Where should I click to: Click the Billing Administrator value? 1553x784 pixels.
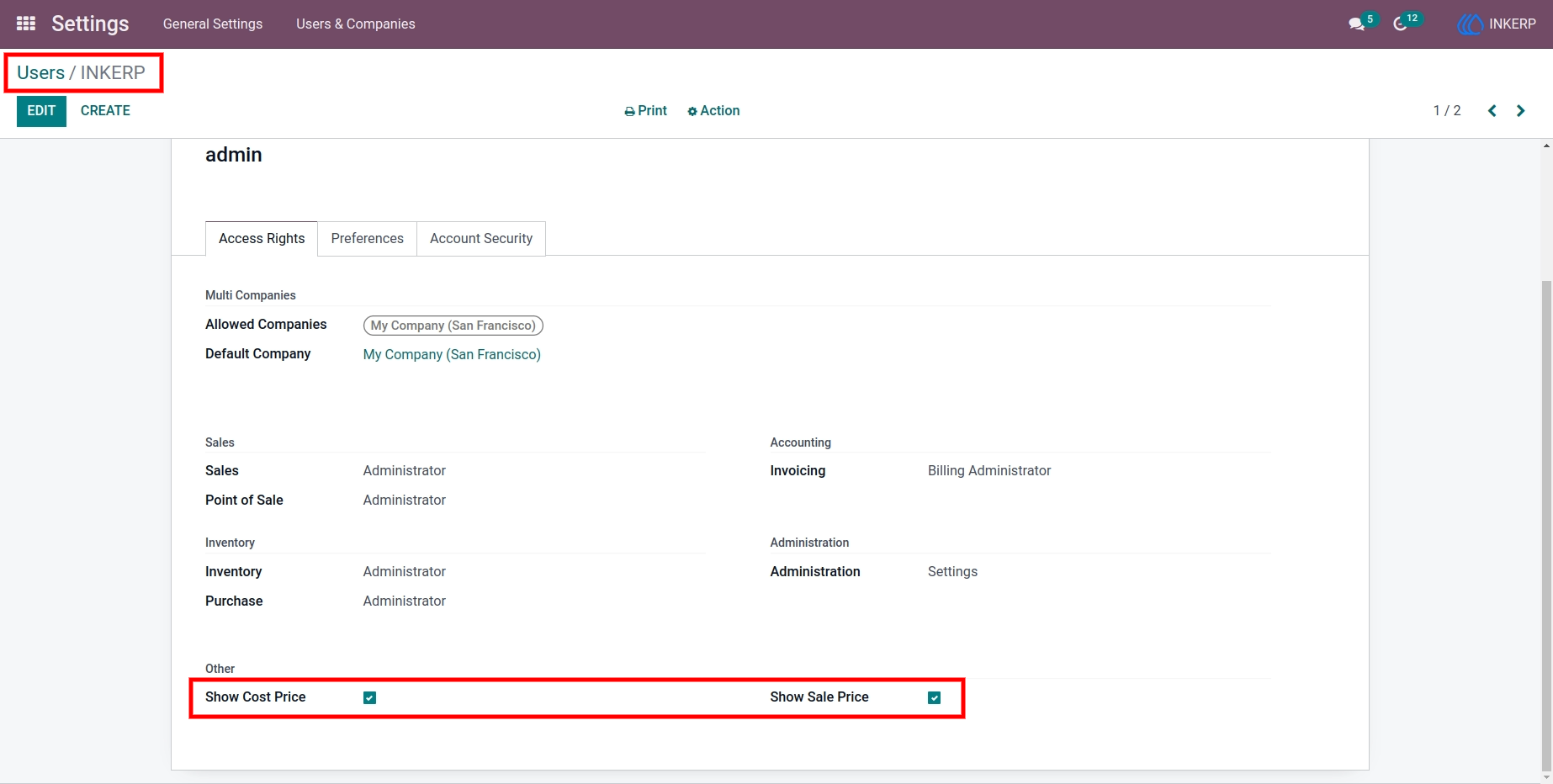point(989,471)
